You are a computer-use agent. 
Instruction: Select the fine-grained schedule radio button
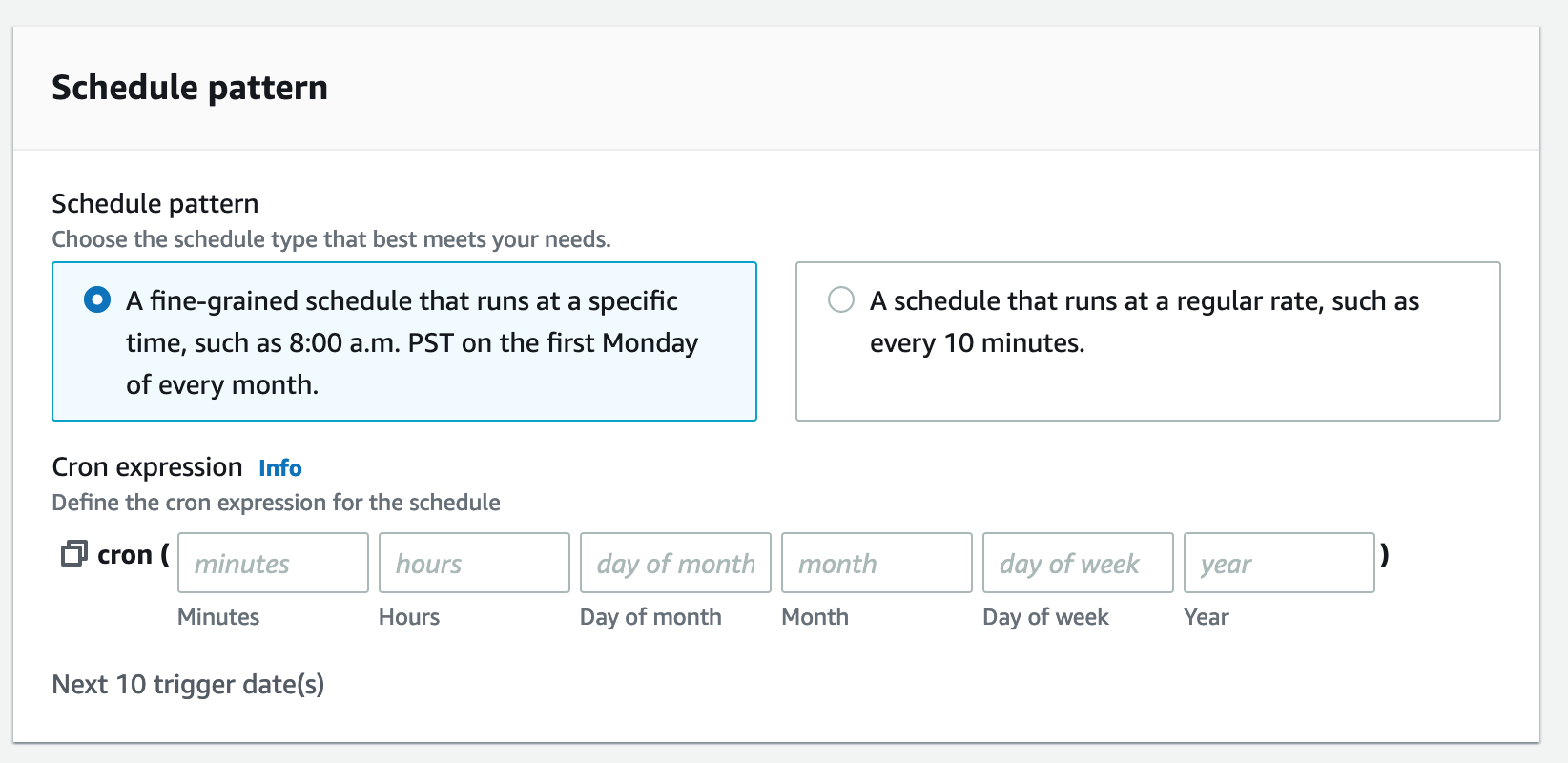coord(97,300)
